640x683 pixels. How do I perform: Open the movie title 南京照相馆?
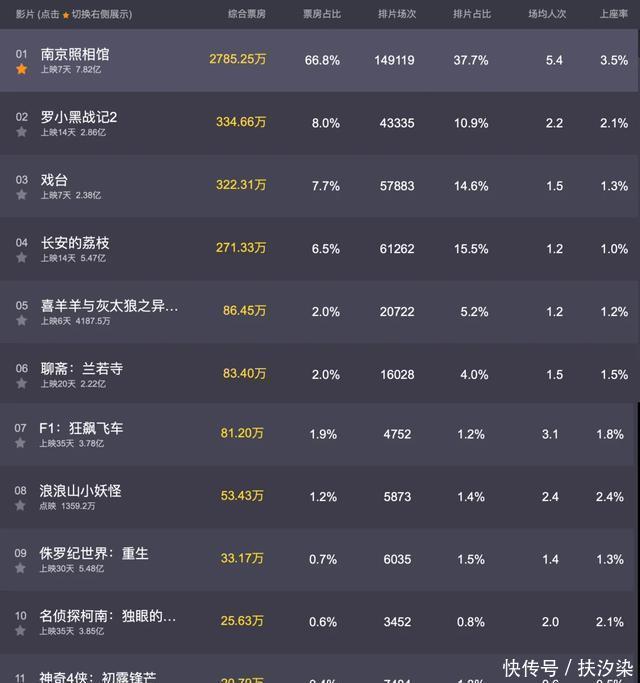tap(75, 54)
